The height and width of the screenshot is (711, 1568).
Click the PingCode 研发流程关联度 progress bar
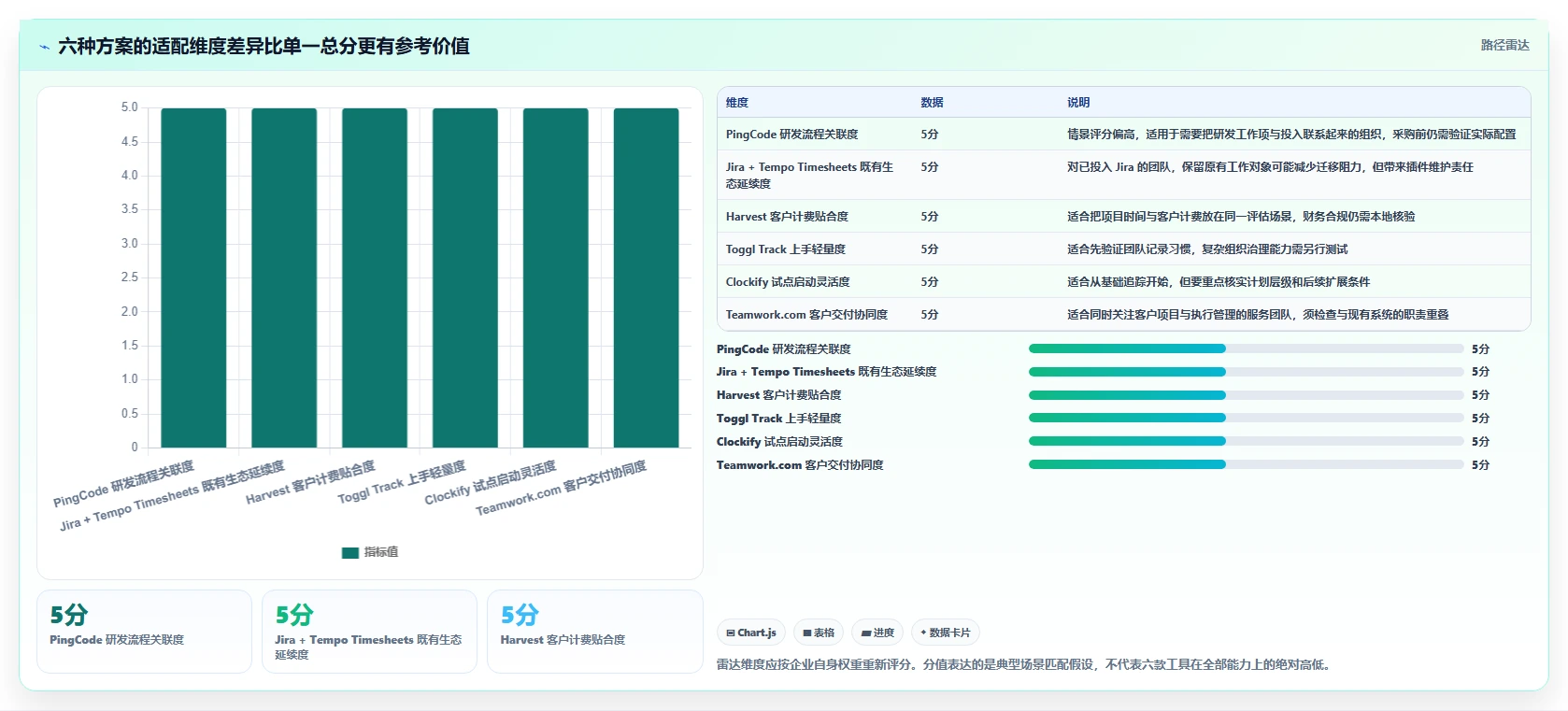coord(1246,348)
